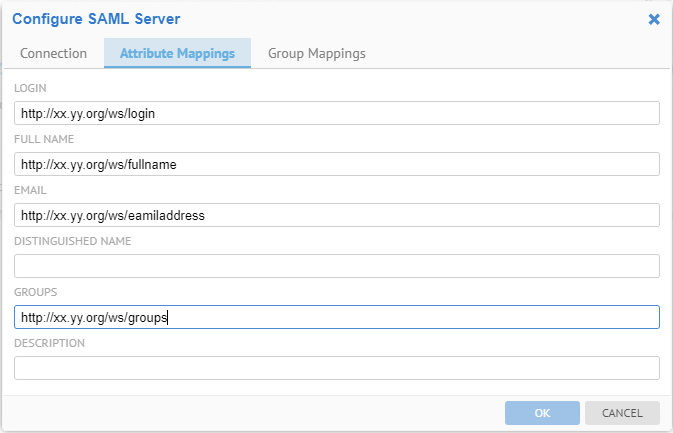This screenshot has width=673, height=433.
Task: Close the Configure SAML Server dialog
Action: 654,19
